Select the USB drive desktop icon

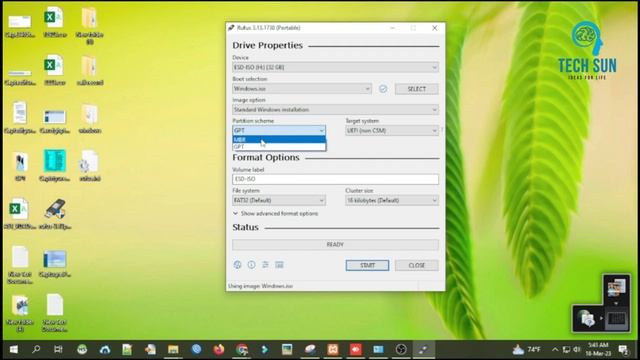(55, 214)
